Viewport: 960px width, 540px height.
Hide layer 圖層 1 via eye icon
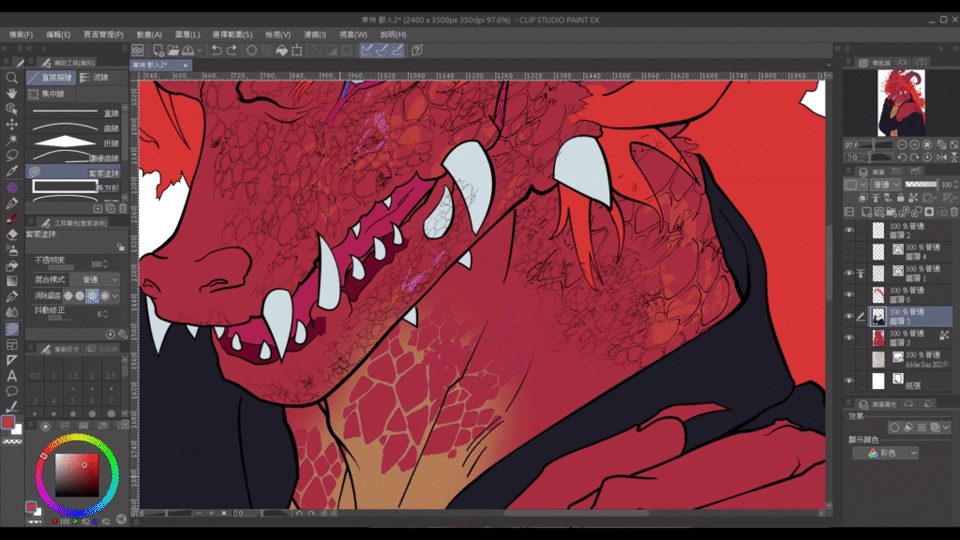pos(849,273)
